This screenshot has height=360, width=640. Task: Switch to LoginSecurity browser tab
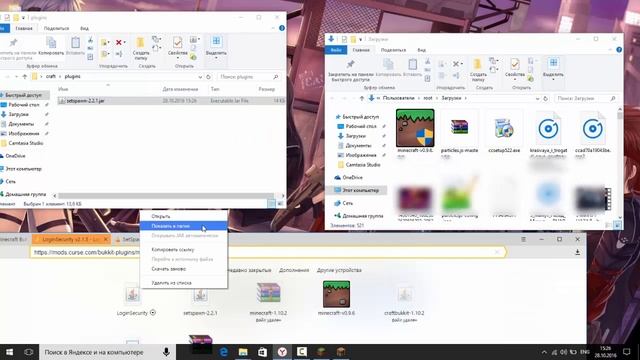(x=70, y=239)
